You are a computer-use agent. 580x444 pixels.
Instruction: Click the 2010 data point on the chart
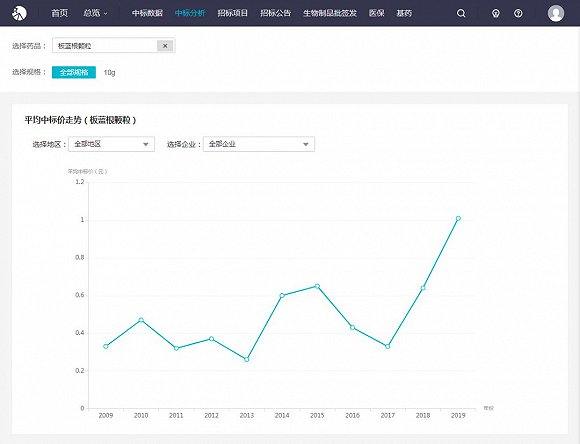[141, 320]
